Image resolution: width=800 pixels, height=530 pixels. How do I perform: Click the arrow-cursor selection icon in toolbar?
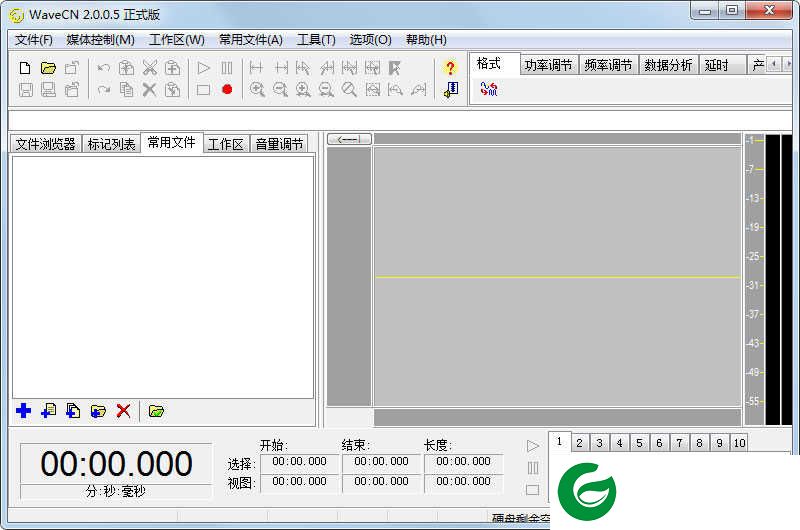click(394, 68)
